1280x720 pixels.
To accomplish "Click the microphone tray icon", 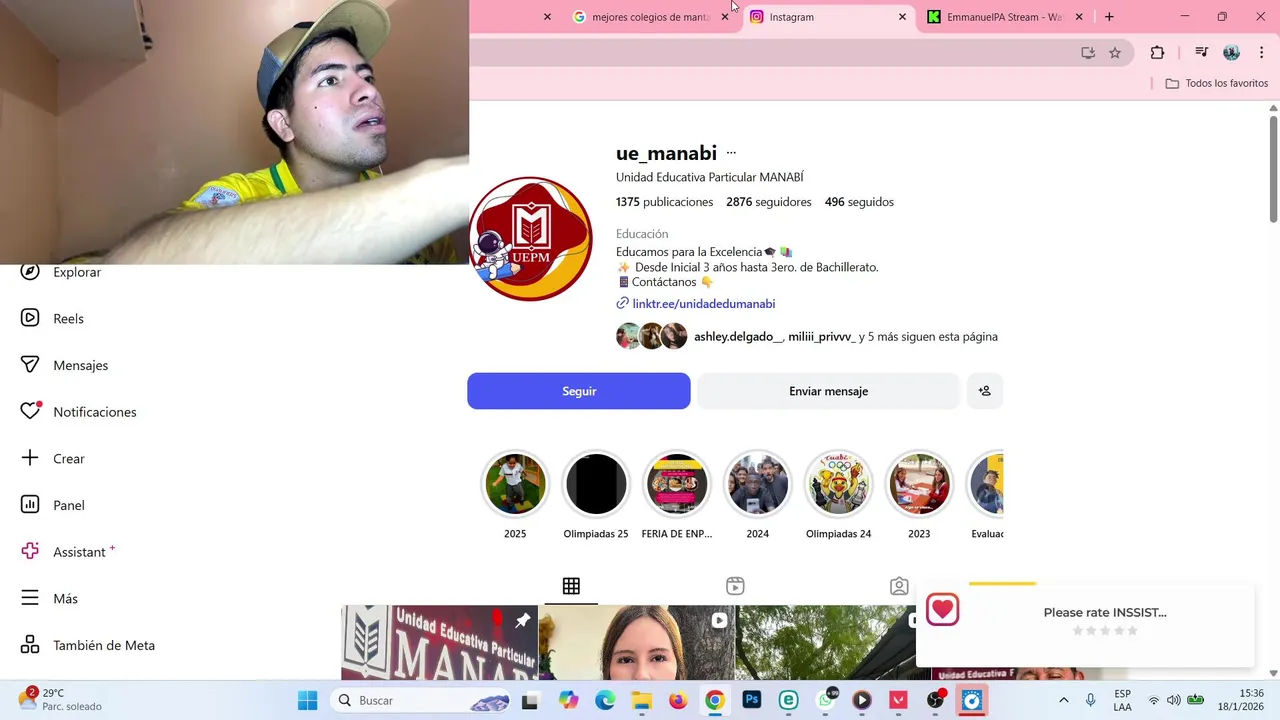I will [1090, 700].
